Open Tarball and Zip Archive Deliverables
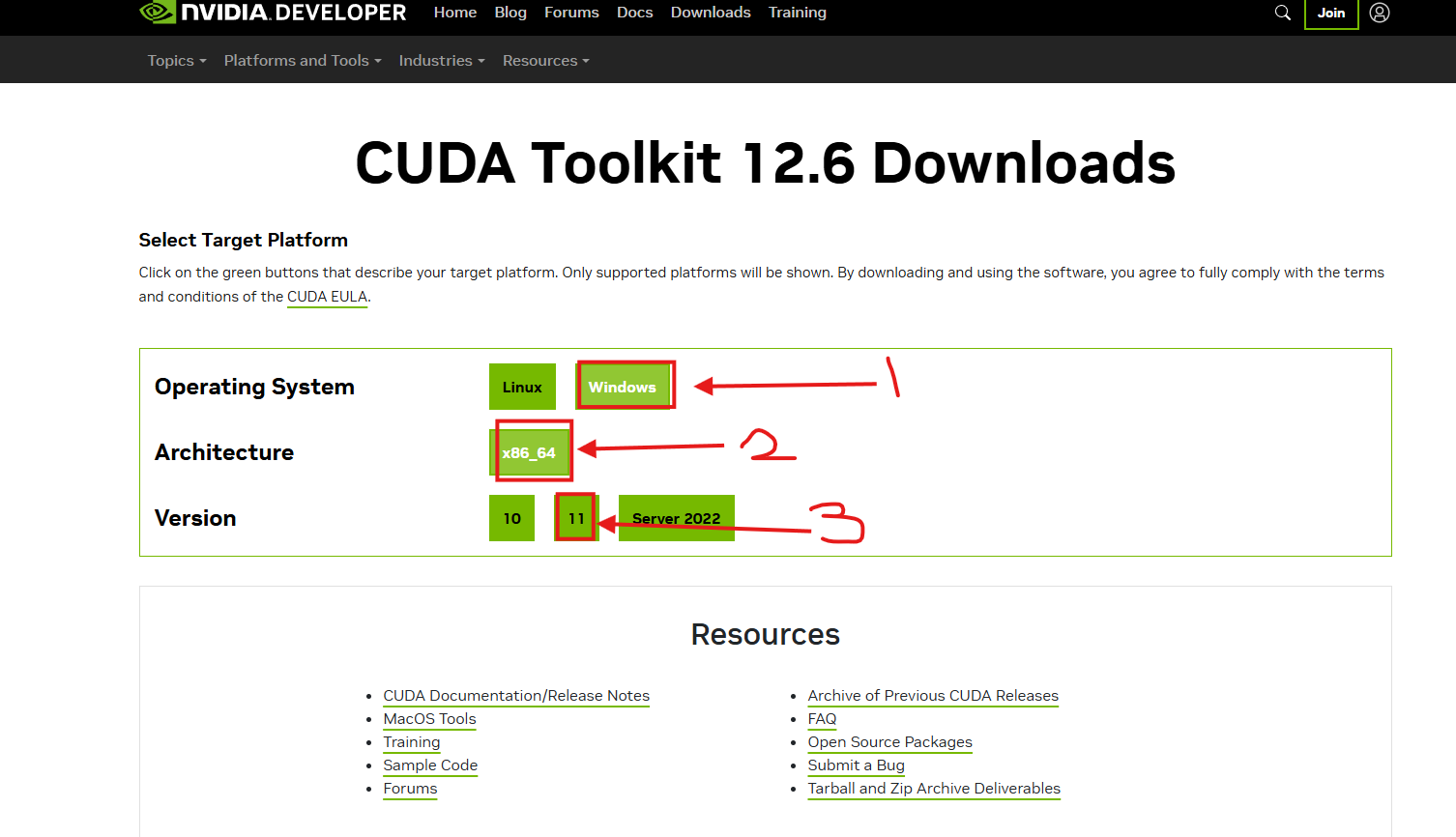Screen dimensions: 1456x837 [934, 789]
